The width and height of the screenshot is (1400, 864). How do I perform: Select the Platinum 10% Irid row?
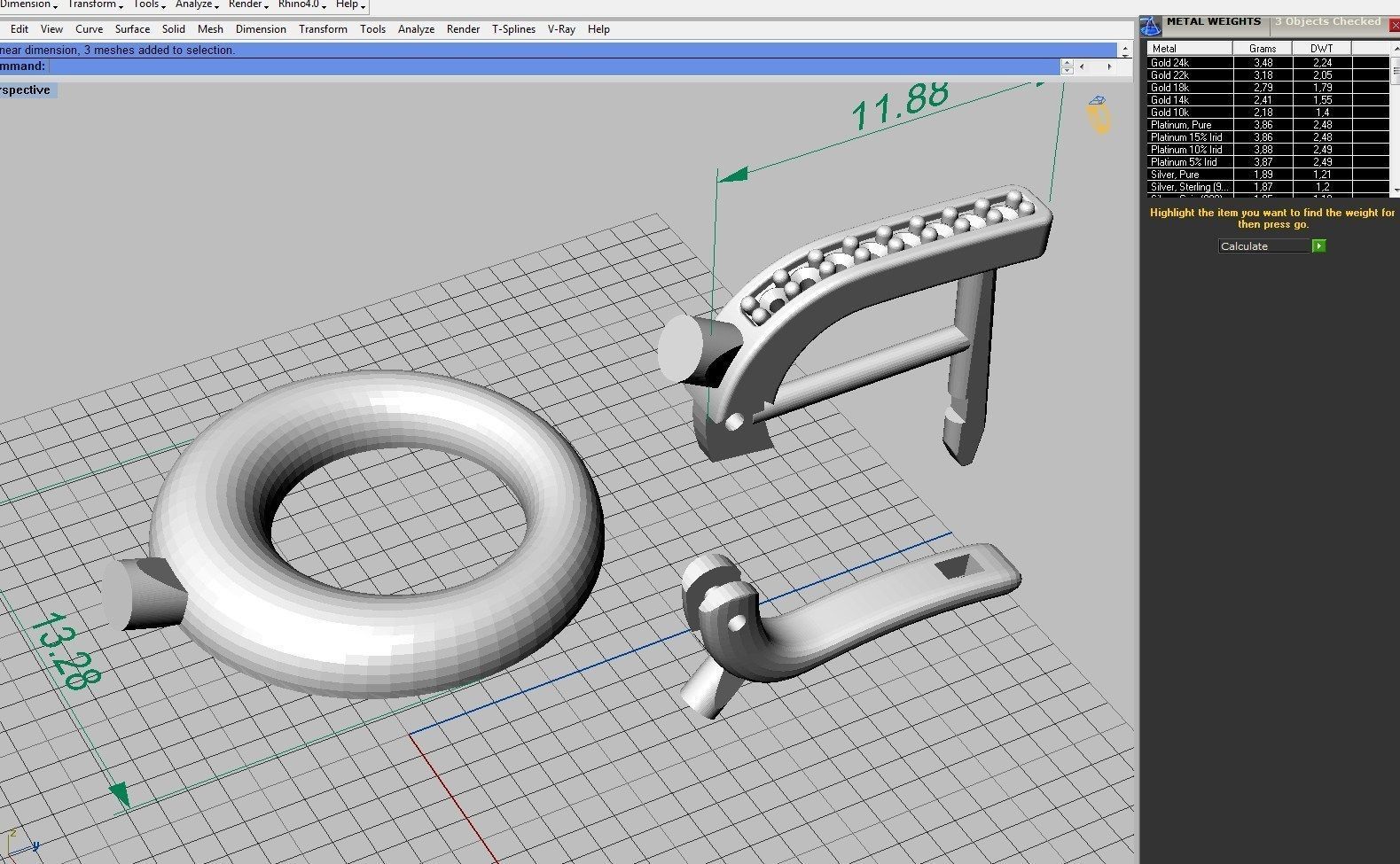click(1268, 150)
